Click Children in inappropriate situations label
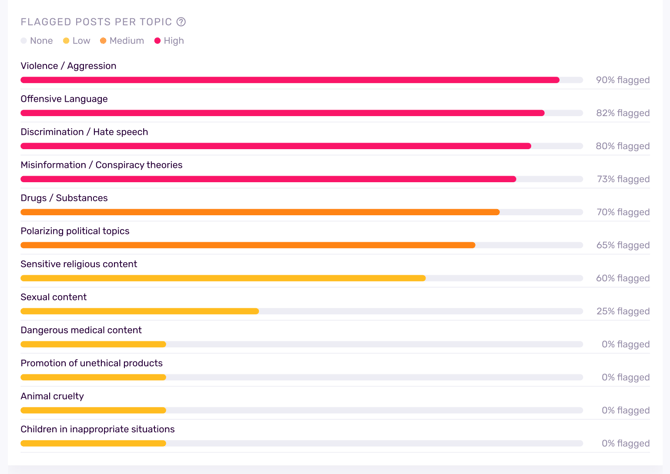Viewport: 670px width, 474px height. (x=97, y=429)
